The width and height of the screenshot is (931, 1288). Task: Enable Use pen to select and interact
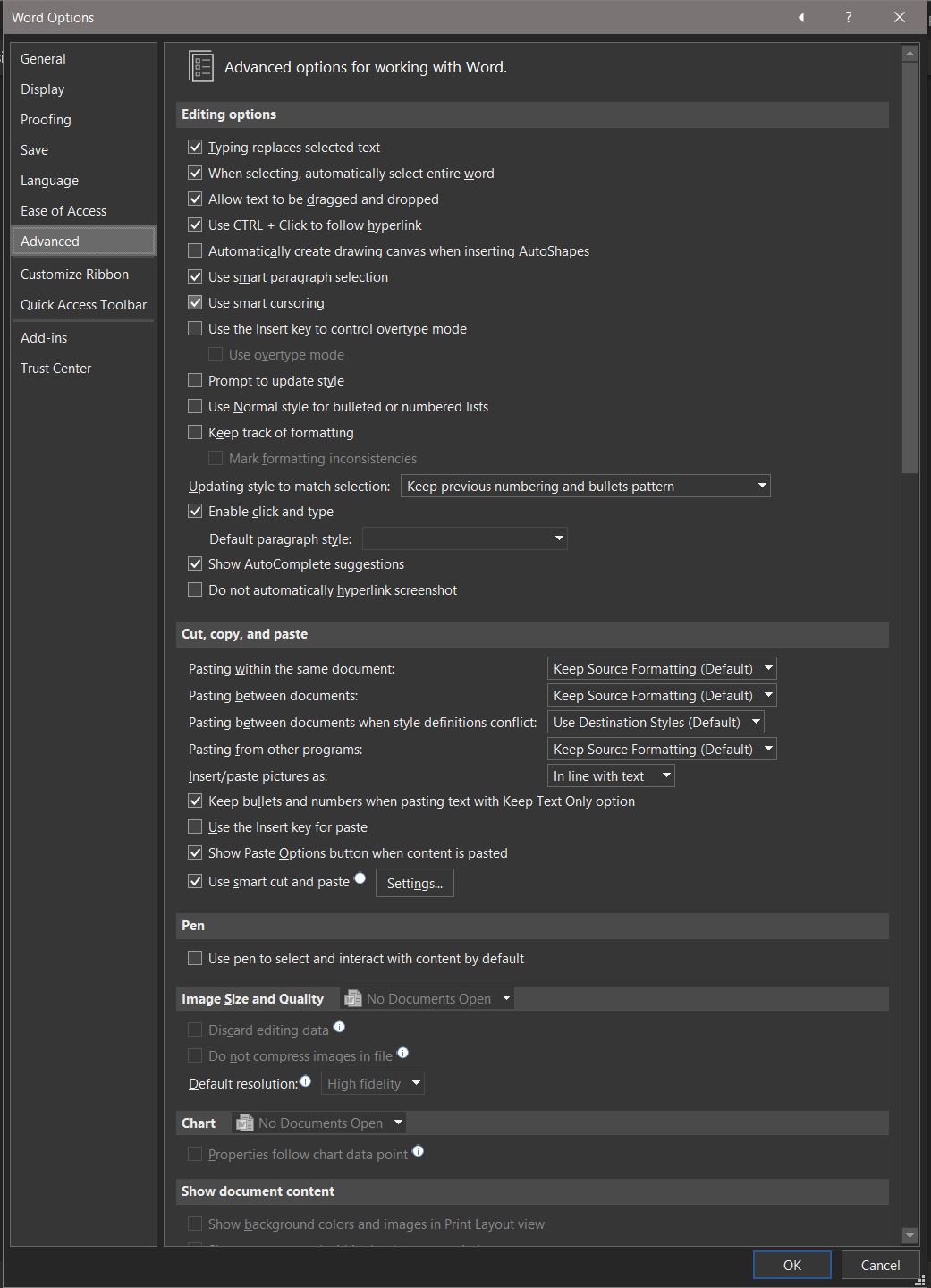tap(195, 958)
